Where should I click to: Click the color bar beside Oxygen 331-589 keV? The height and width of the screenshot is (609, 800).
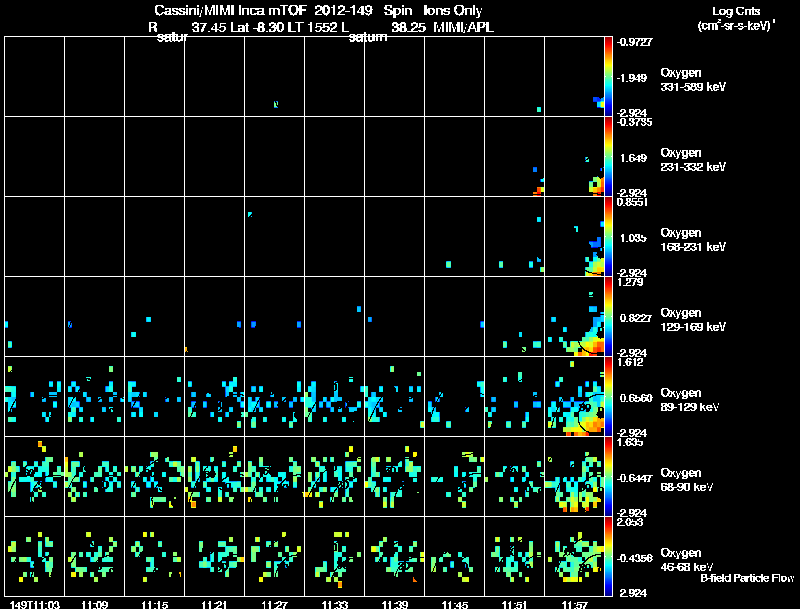click(x=608, y=77)
